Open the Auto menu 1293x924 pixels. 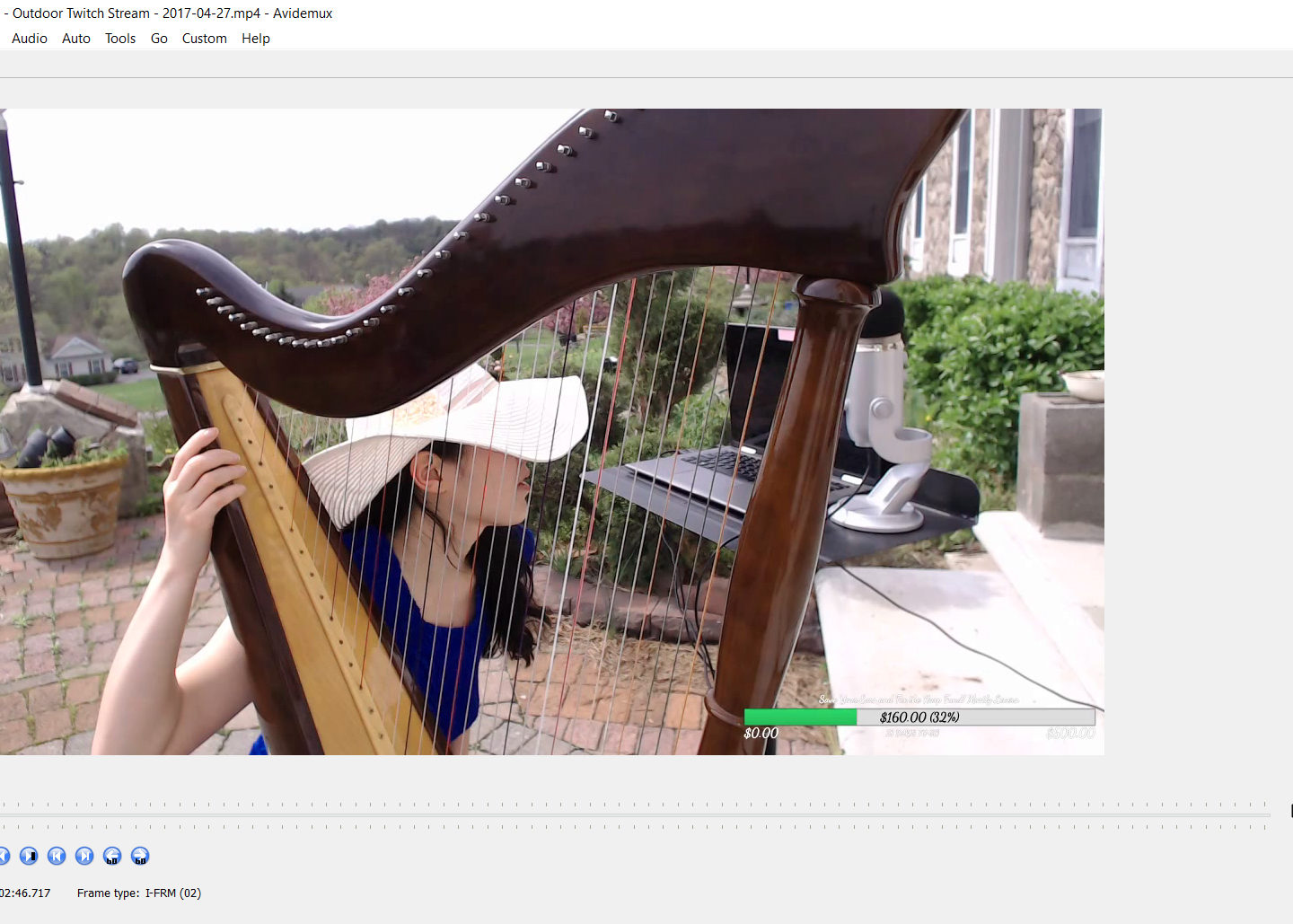click(x=76, y=39)
